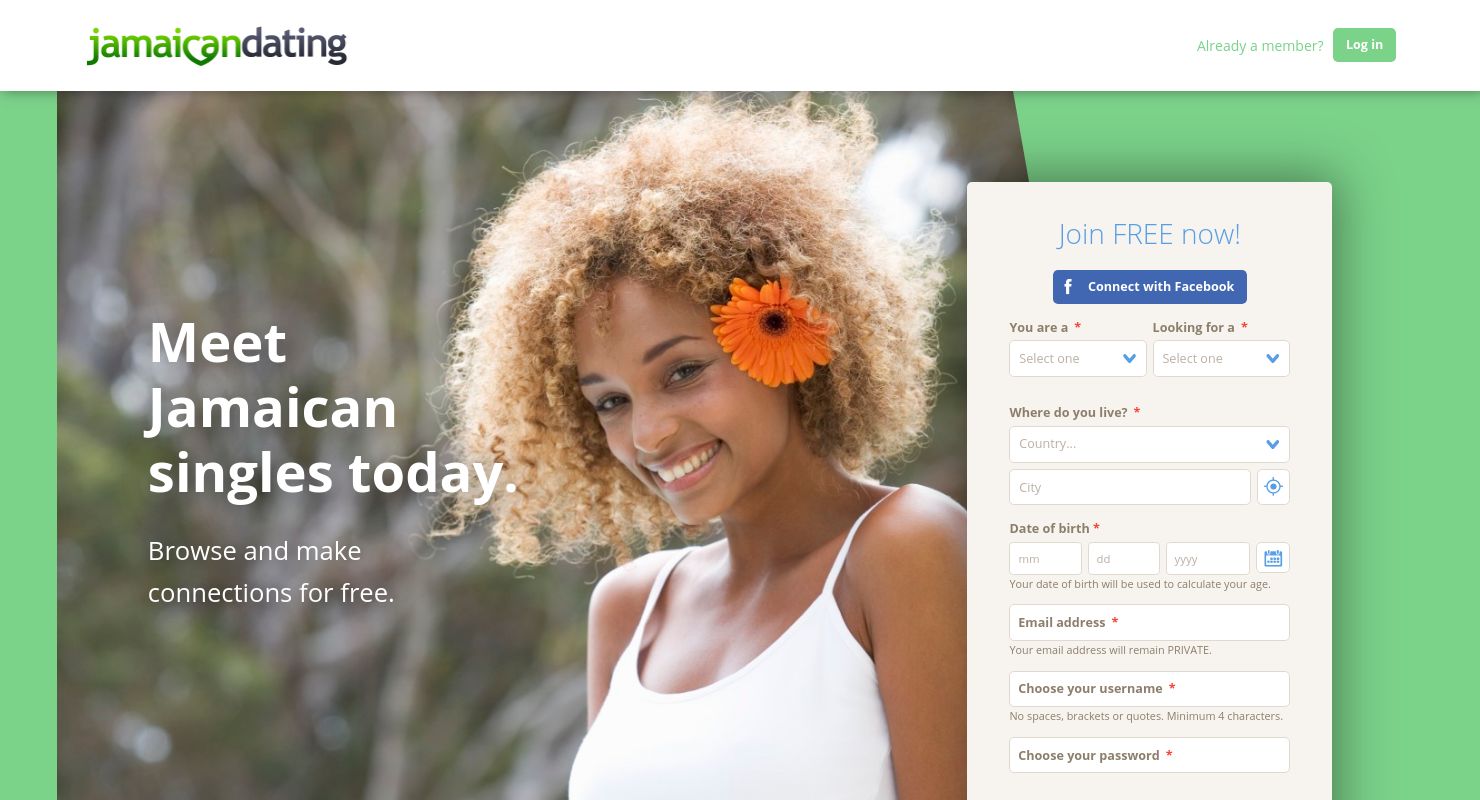
Task: Open the date of birth calendar icon
Action: (1273, 558)
